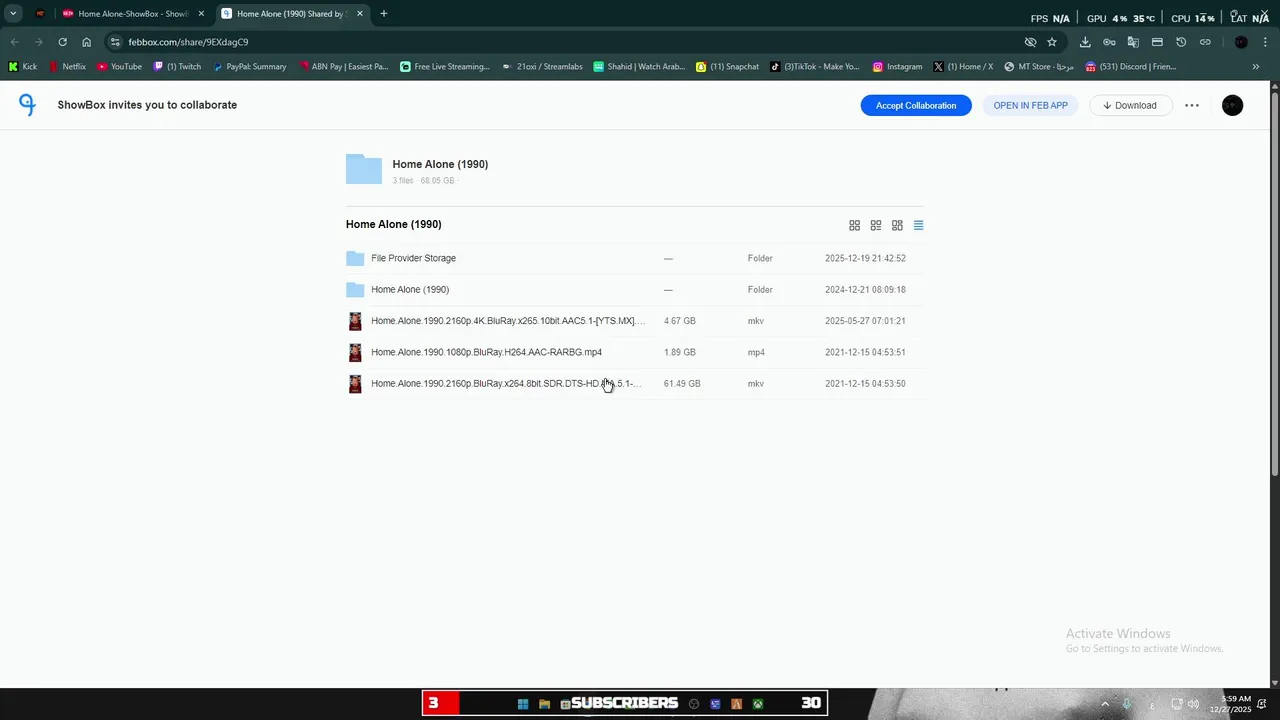Open browser downloads icon

[1085, 42]
